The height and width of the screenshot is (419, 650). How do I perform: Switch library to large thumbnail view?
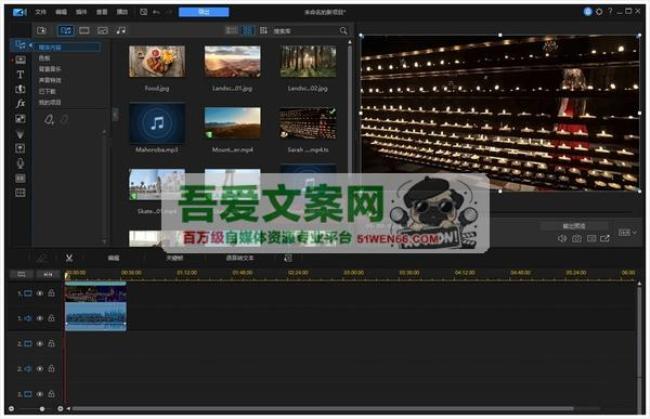tap(248, 30)
